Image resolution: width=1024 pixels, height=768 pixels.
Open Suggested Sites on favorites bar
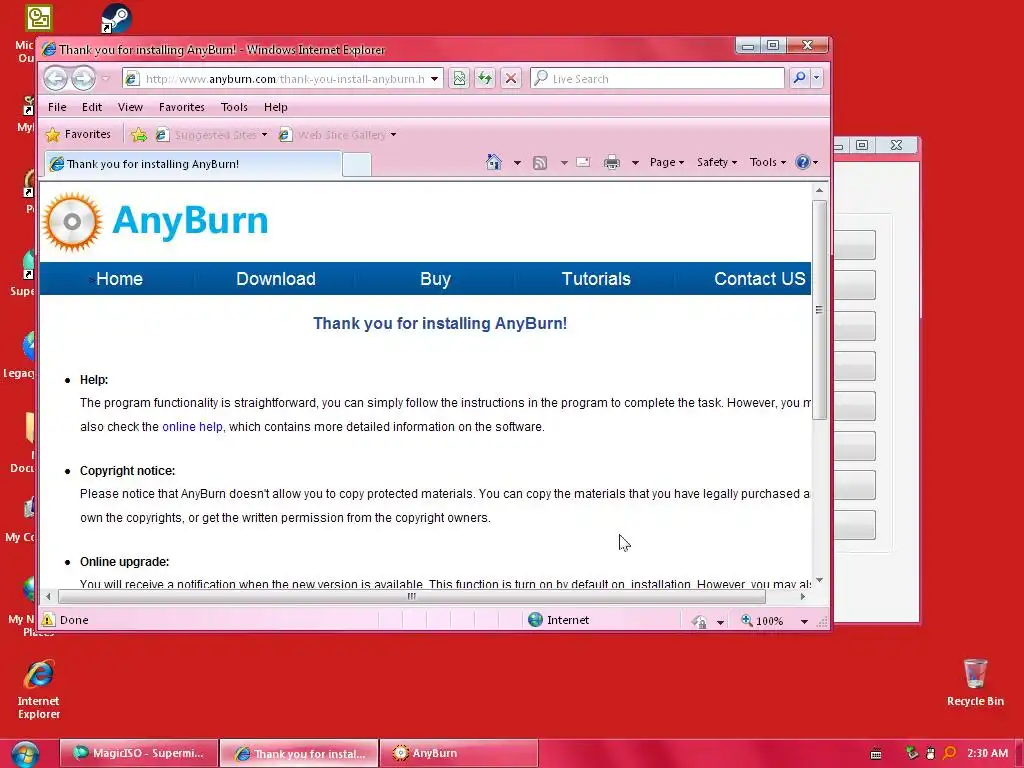(211, 135)
